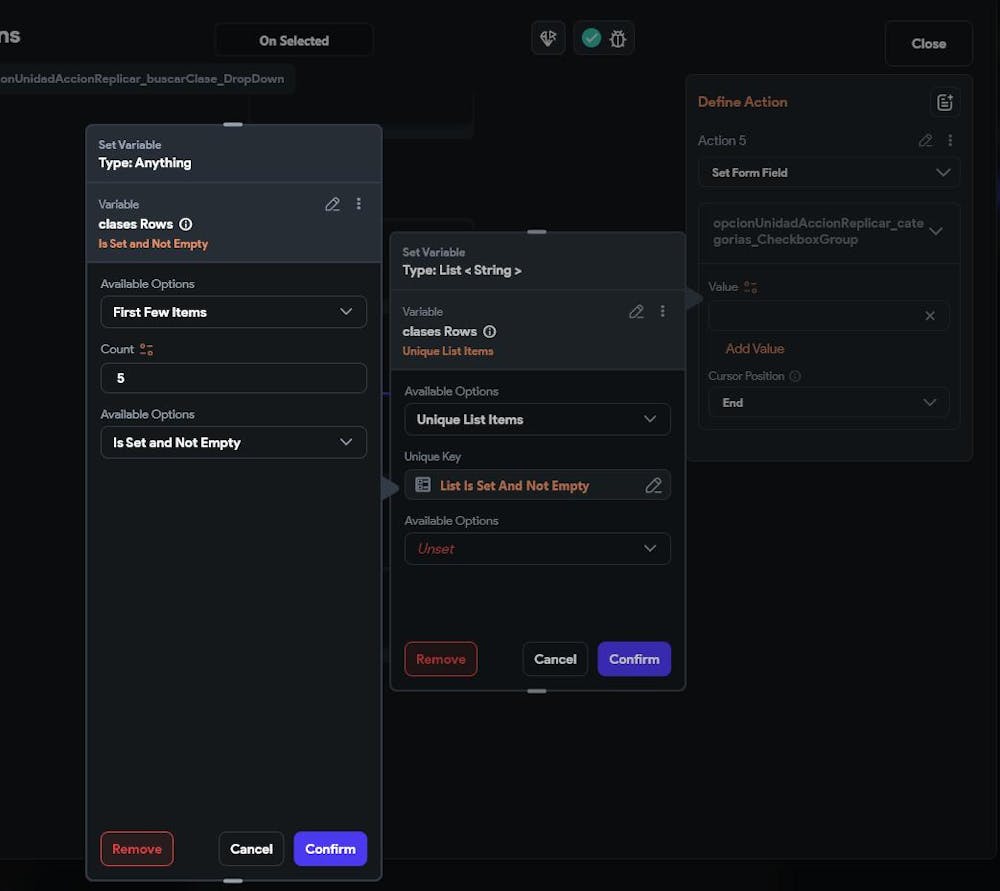Click info icon beside clases Rows, Anything panel
Image resolution: width=1000 pixels, height=891 pixels.
click(186, 224)
